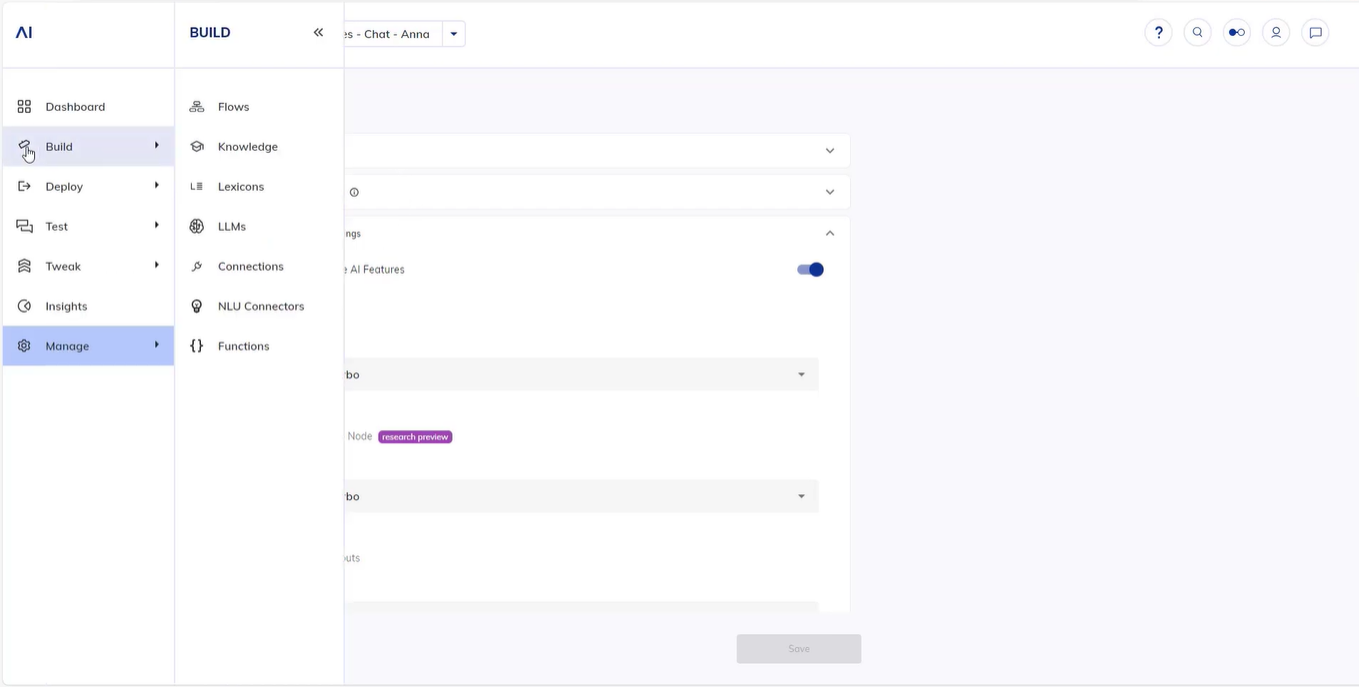Click the 'AI Features' label text
Screen dimensions: 1359x687
point(377,270)
